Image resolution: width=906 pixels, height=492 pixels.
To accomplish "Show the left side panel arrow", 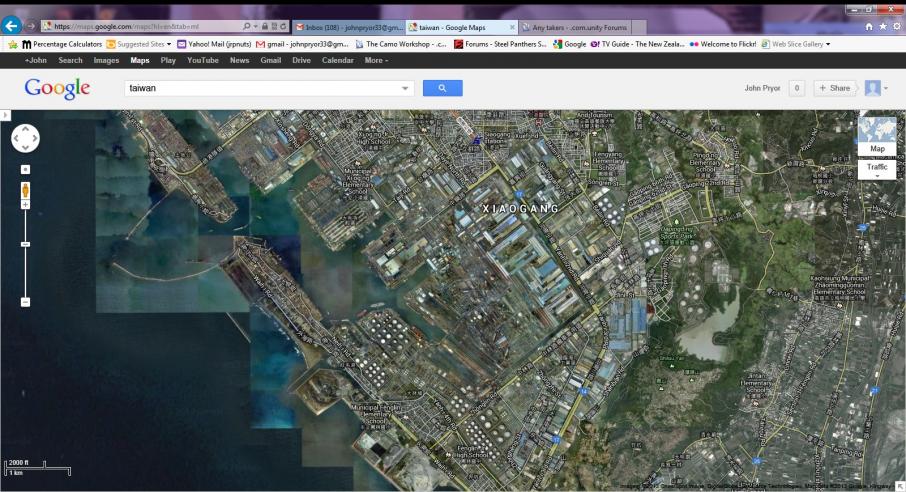I will click(x=4, y=116).
